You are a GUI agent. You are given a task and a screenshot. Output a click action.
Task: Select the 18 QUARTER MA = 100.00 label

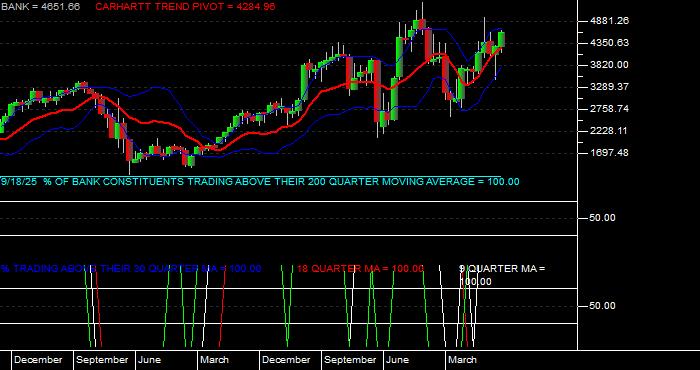tap(360, 269)
